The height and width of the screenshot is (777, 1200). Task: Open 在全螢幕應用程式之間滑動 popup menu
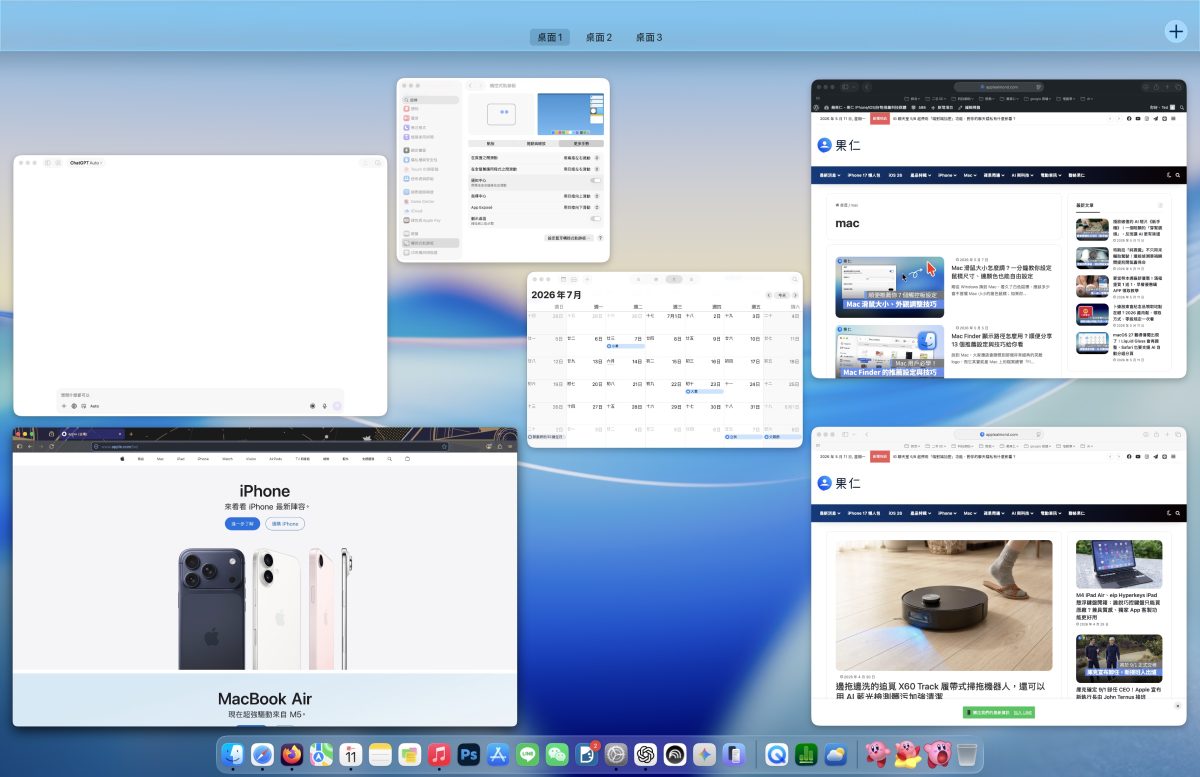(582, 169)
